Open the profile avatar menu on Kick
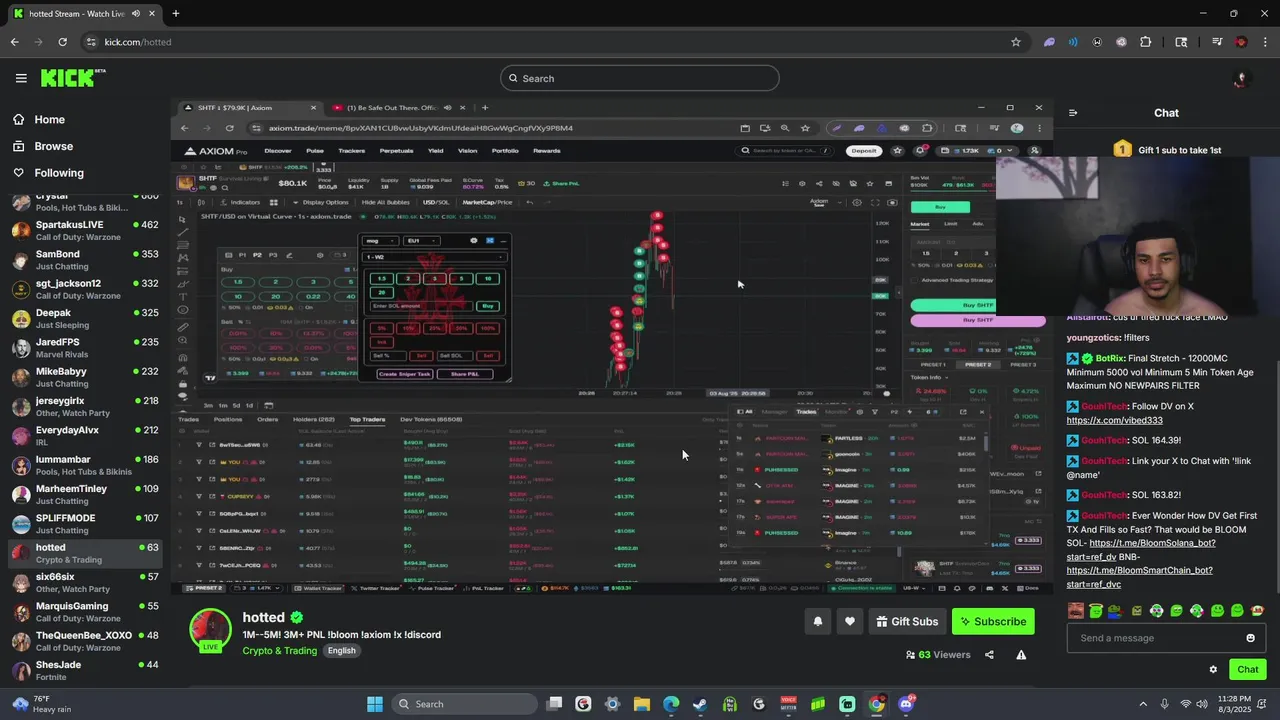The height and width of the screenshot is (720, 1280). [1241, 79]
